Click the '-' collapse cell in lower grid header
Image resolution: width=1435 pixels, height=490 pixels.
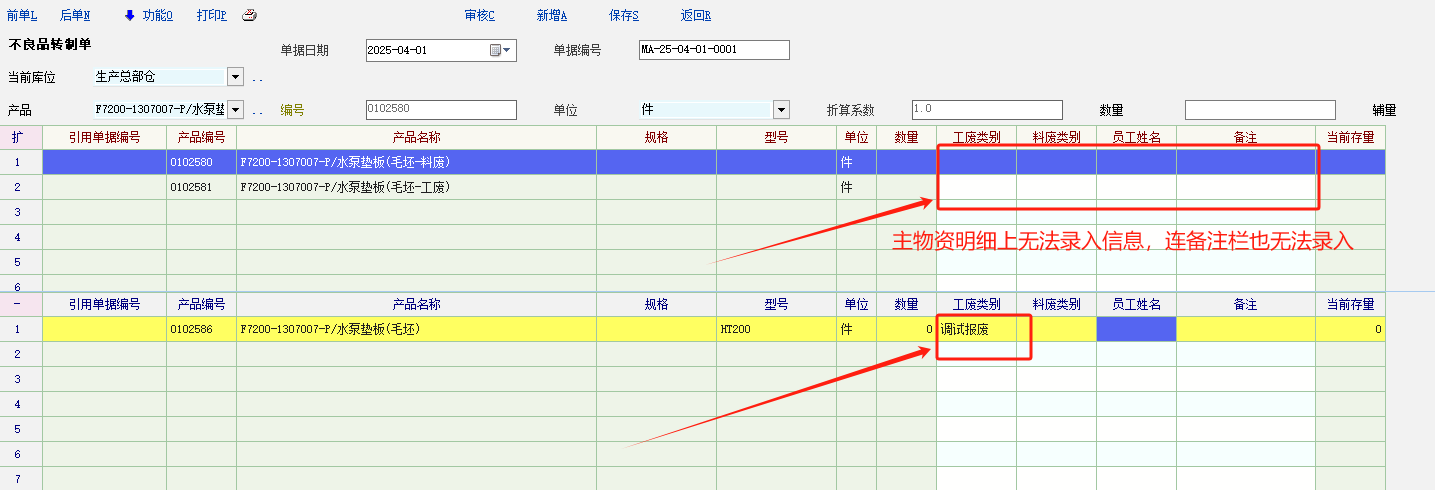(16, 304)
